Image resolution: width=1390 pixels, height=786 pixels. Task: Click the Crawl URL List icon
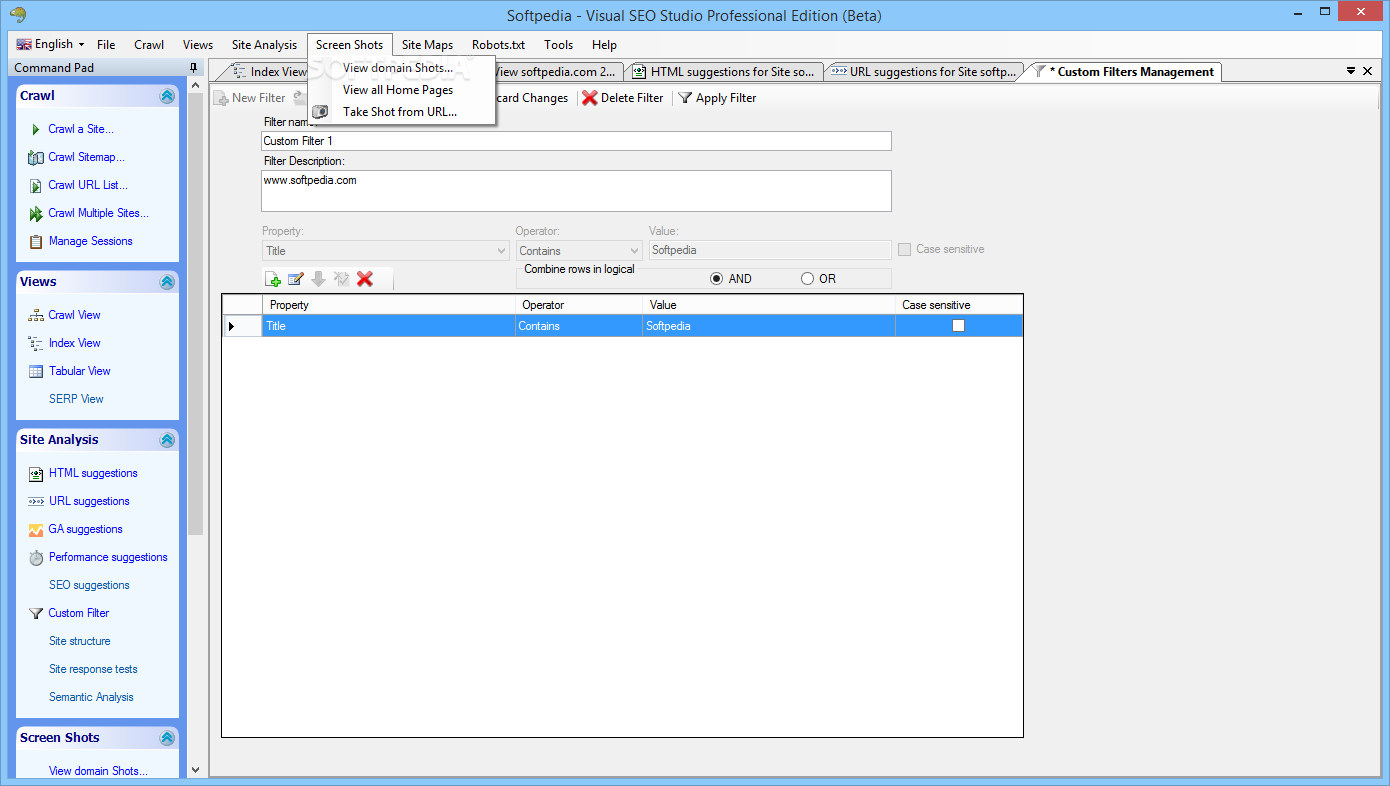click(36, 185)
